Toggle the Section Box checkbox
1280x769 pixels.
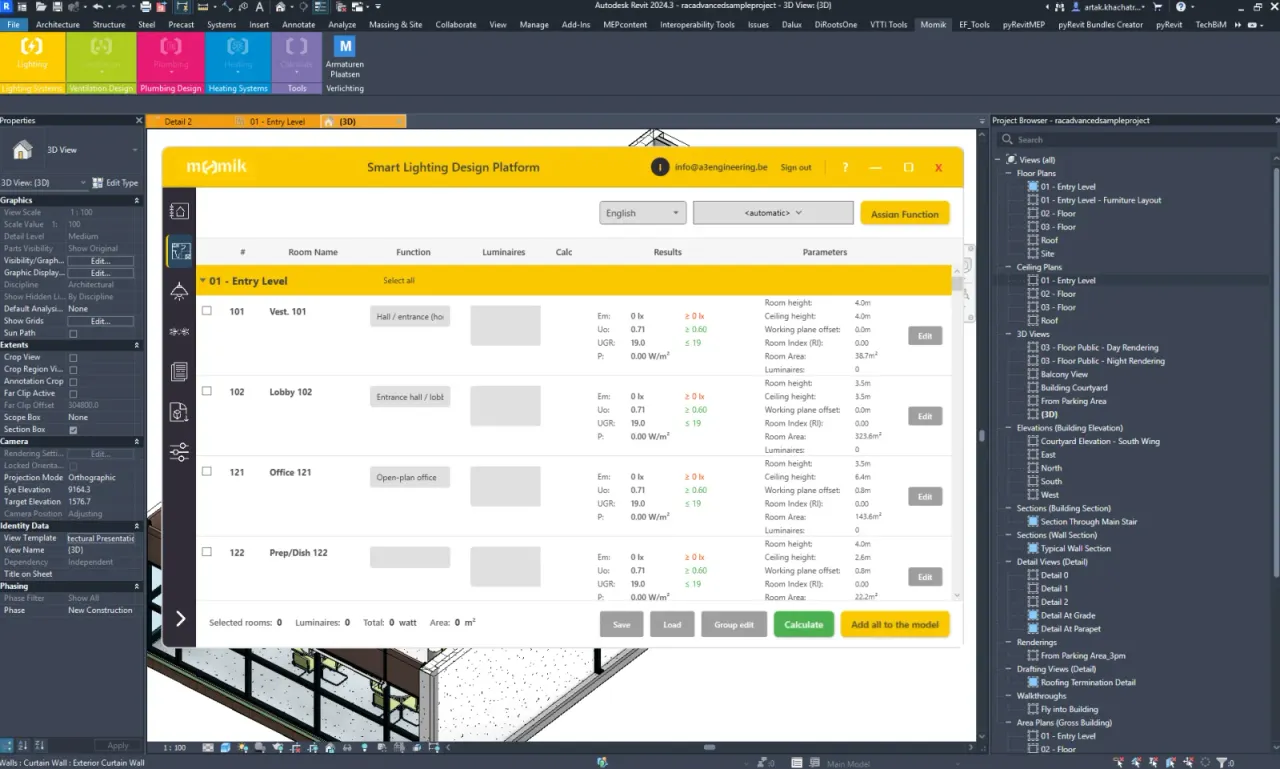click(x=73, y=429)
